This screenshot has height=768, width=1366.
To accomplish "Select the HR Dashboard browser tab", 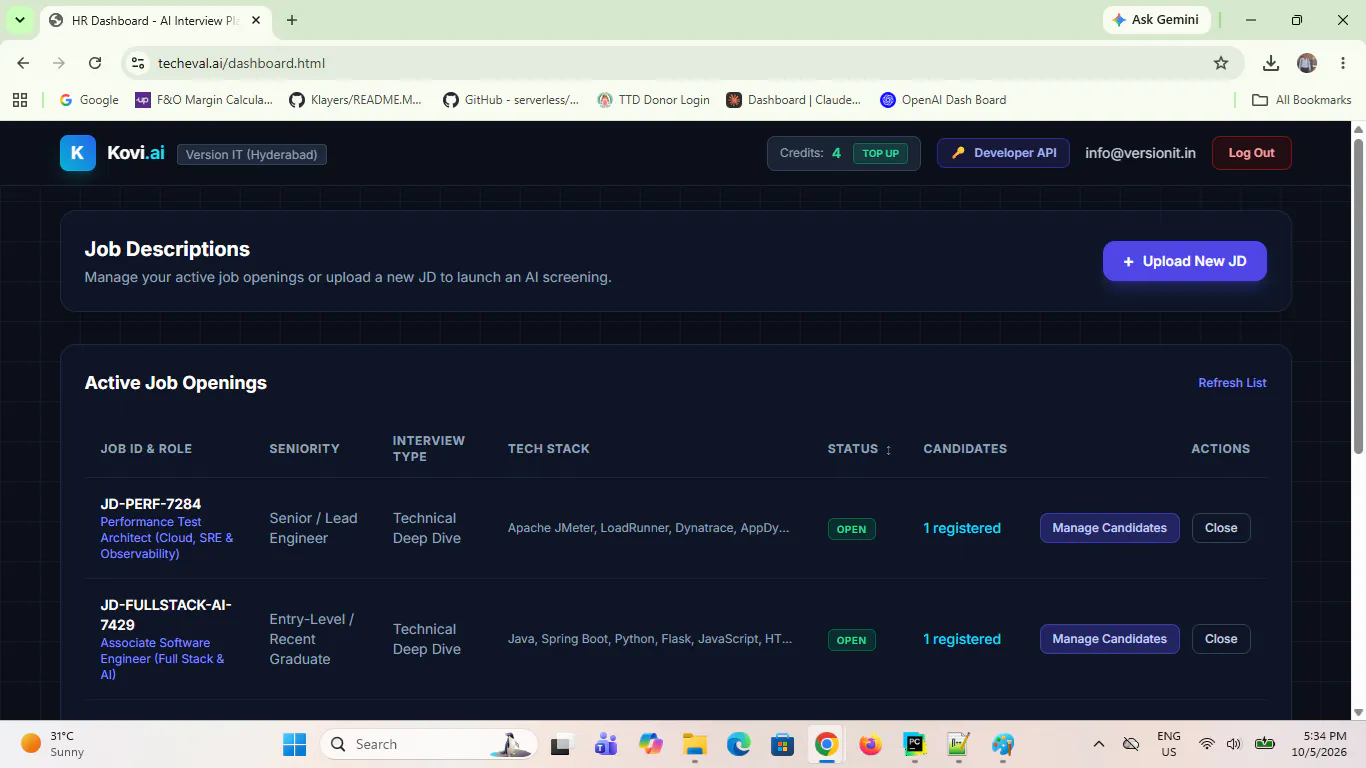I will [155, 20].
